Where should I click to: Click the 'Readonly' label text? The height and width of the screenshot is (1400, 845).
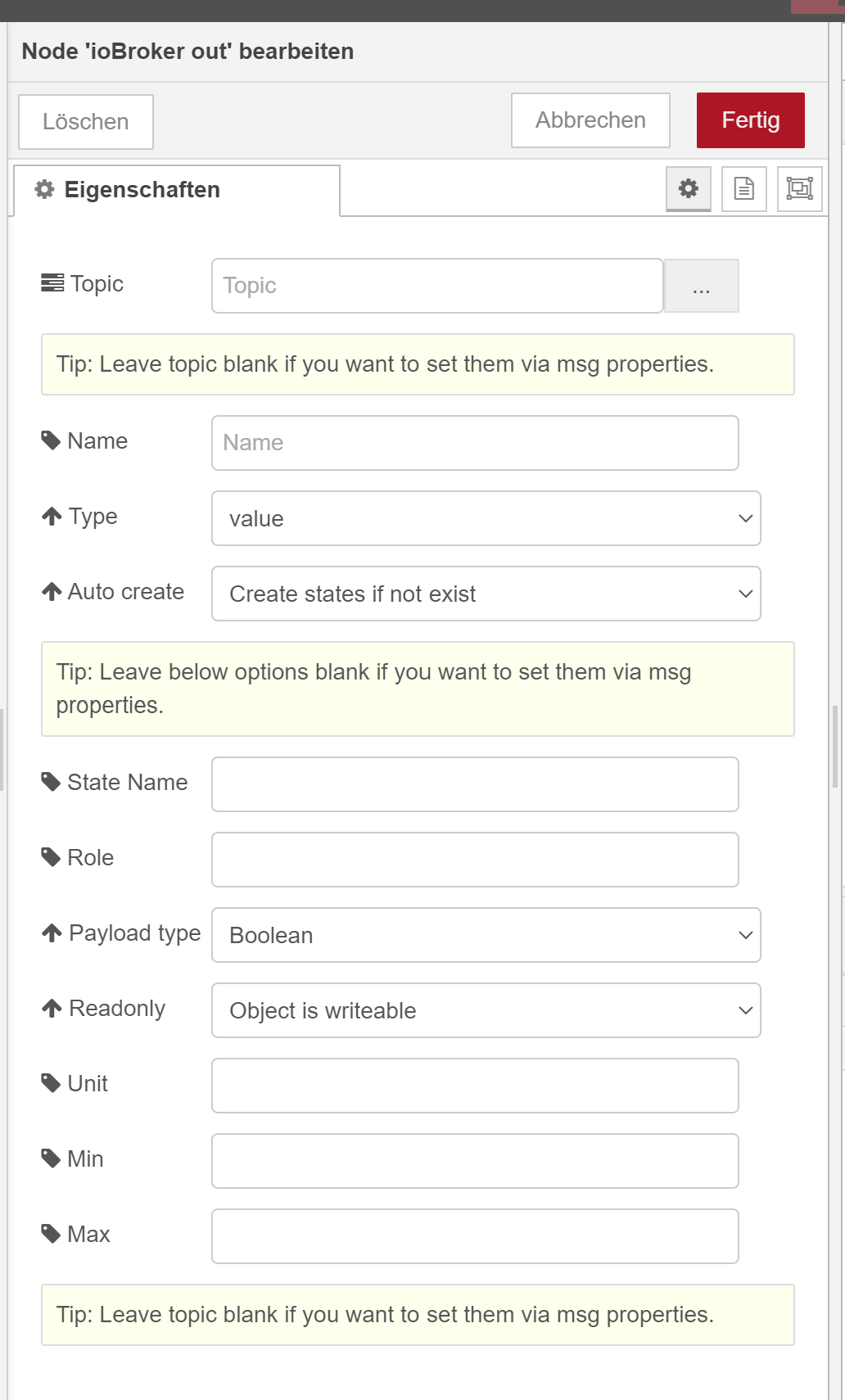click(x=117, y=1009)
